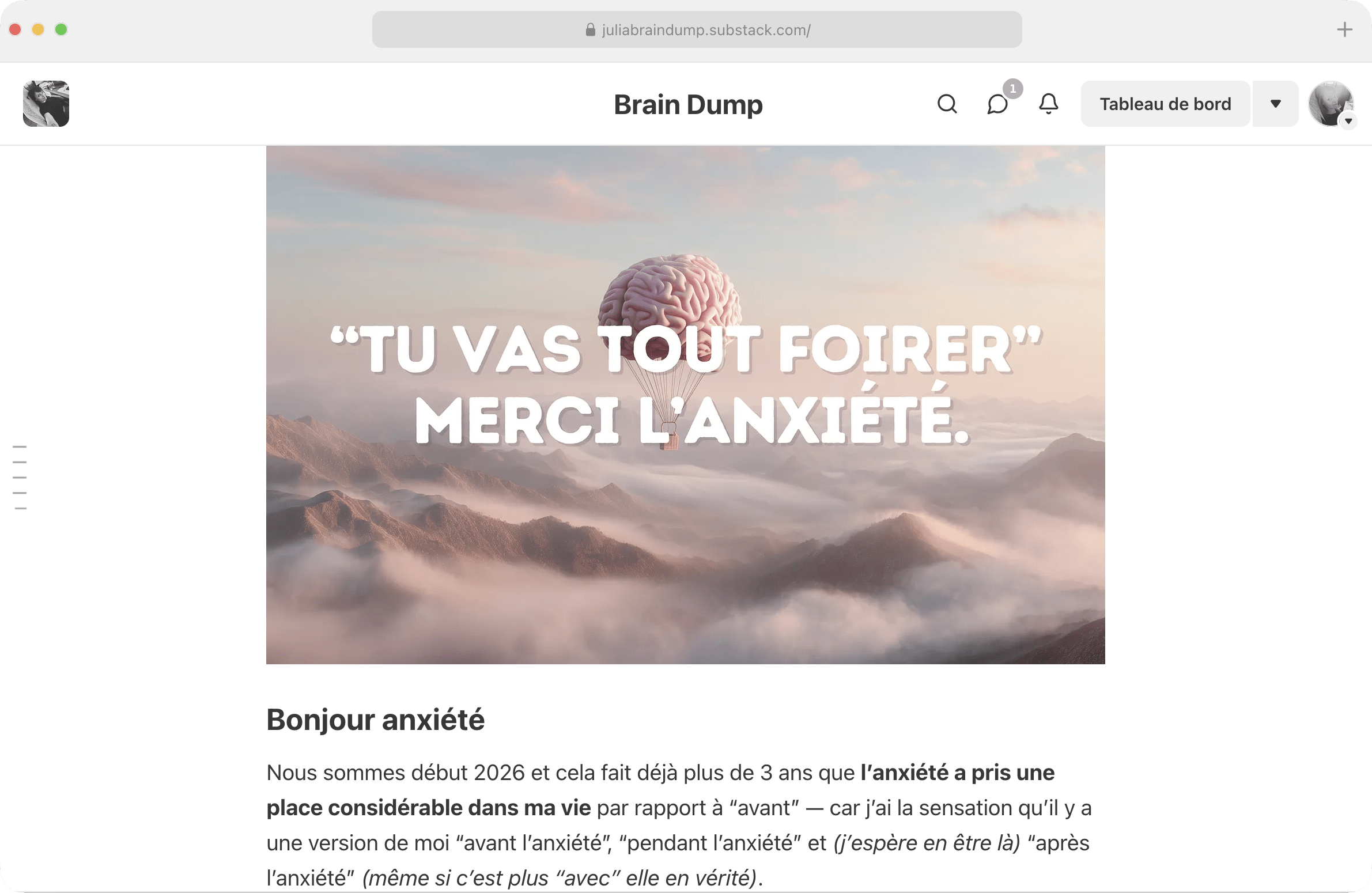
Task: Click the browser address bar URL
Action: (706, 30)
